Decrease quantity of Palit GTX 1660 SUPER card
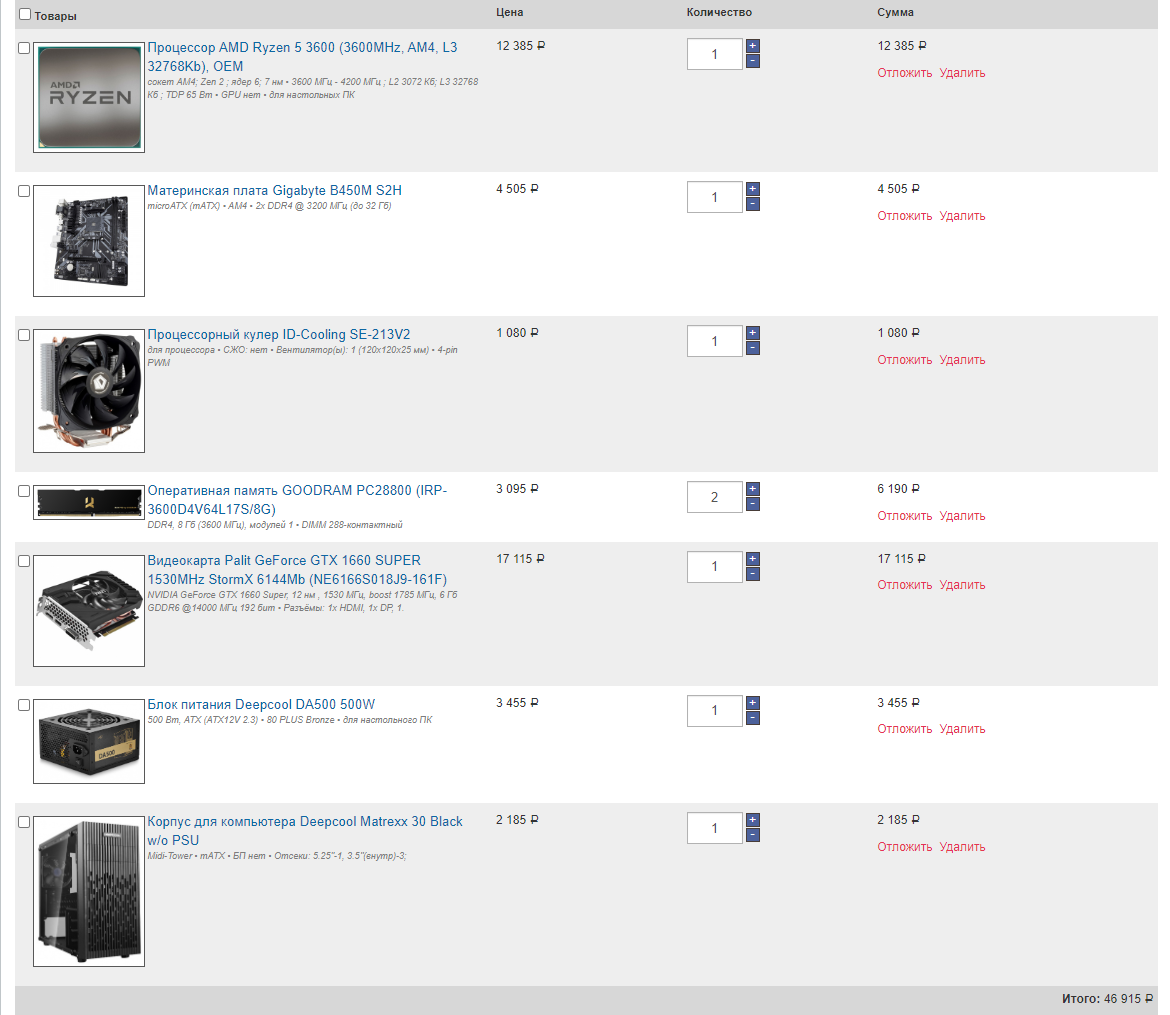 pyautogui.click(x=753, y=574)
